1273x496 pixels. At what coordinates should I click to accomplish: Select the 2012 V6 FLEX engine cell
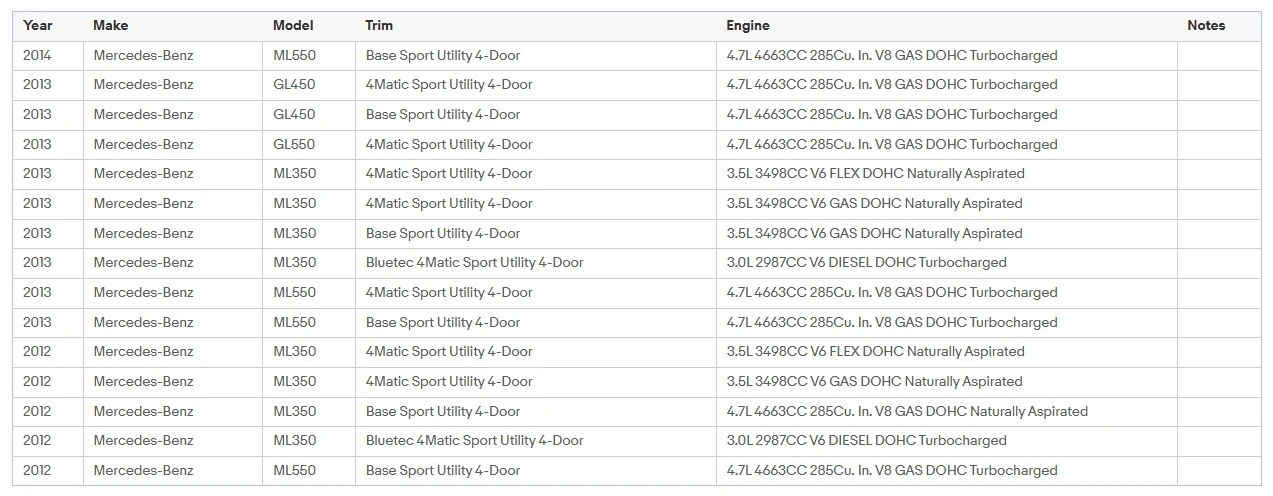coord(947,352)
